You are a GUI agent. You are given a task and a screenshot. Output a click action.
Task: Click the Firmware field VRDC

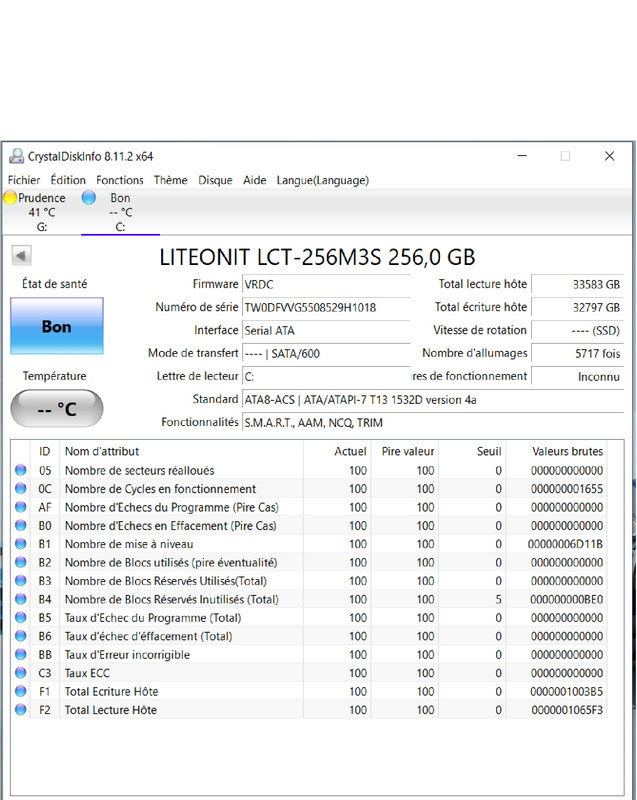point(326,284)
